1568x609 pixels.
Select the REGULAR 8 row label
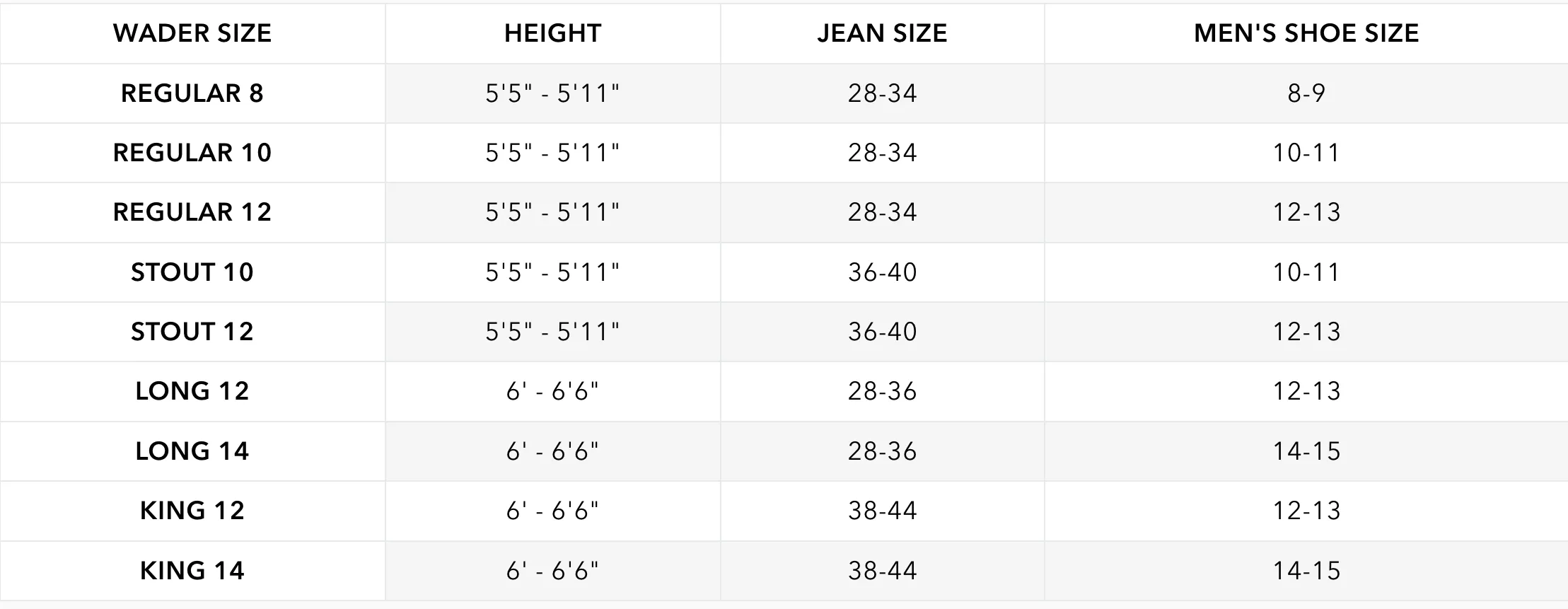pos(192,93)
